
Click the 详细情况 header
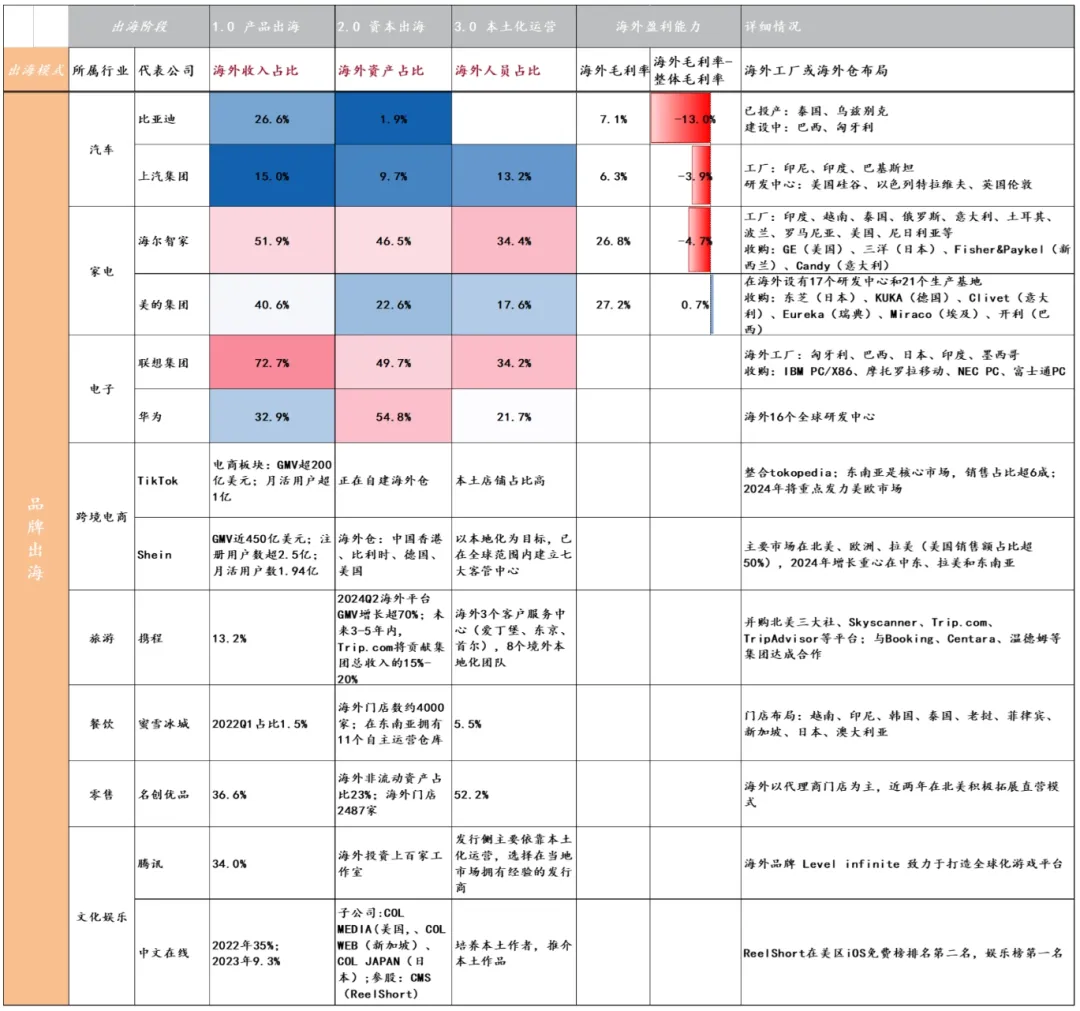pyautogui.click(x=907, y=26)
